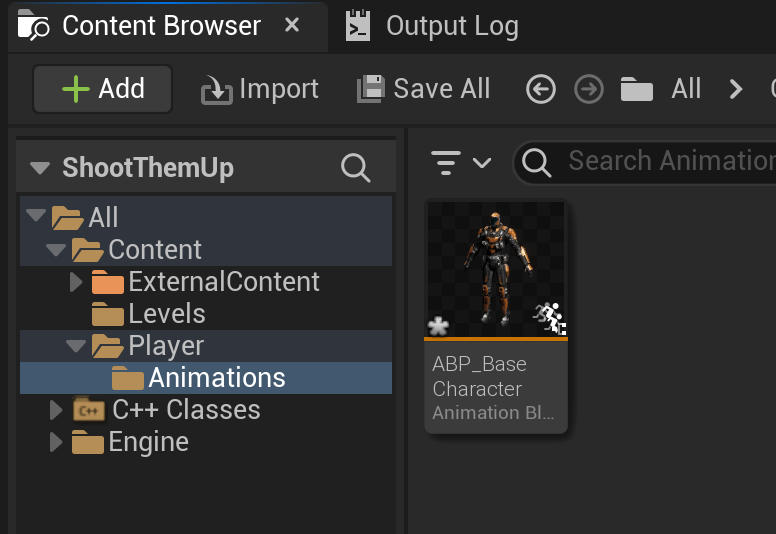Viewport: 776px width, 534px height.
Task: Switch to the Output Log tab
Action: (x=433, y=26)
